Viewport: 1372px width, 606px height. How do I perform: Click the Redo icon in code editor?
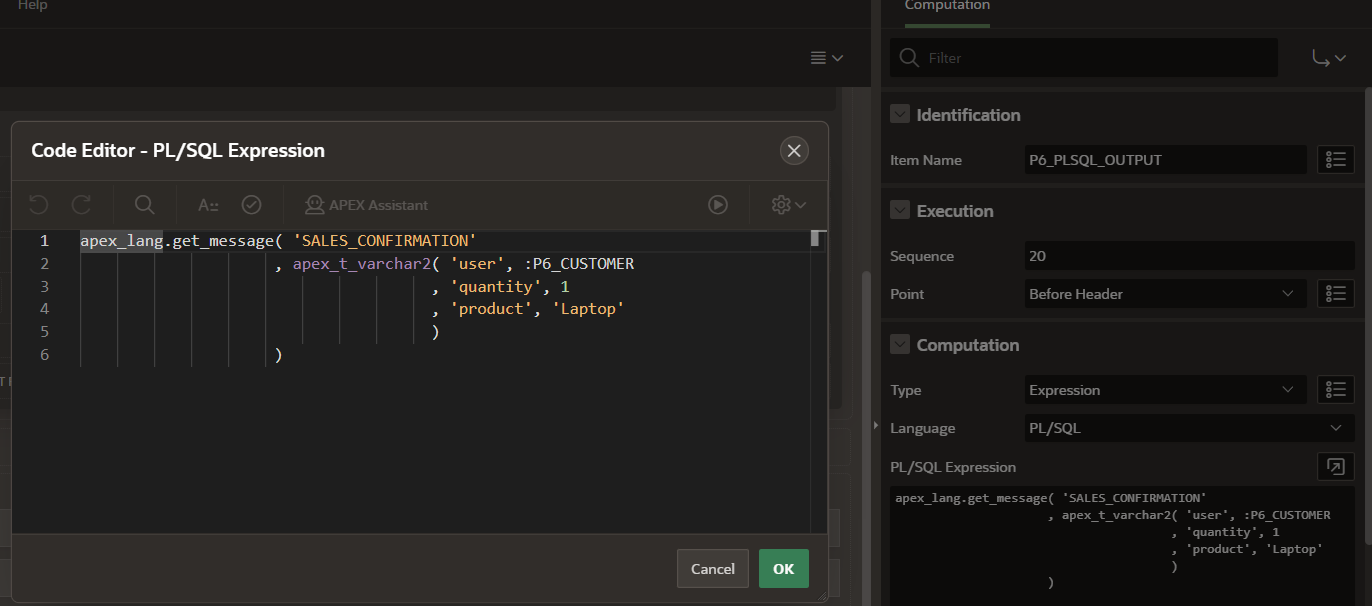point(81,205)
